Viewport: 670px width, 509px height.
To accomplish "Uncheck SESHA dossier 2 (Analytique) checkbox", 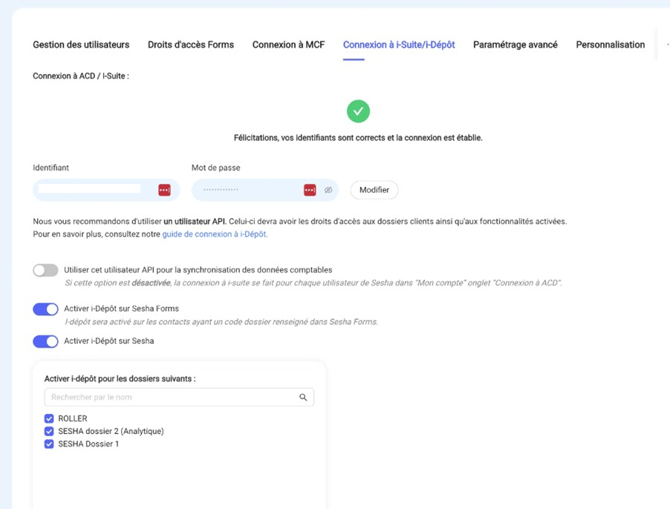I will [49, 431].
